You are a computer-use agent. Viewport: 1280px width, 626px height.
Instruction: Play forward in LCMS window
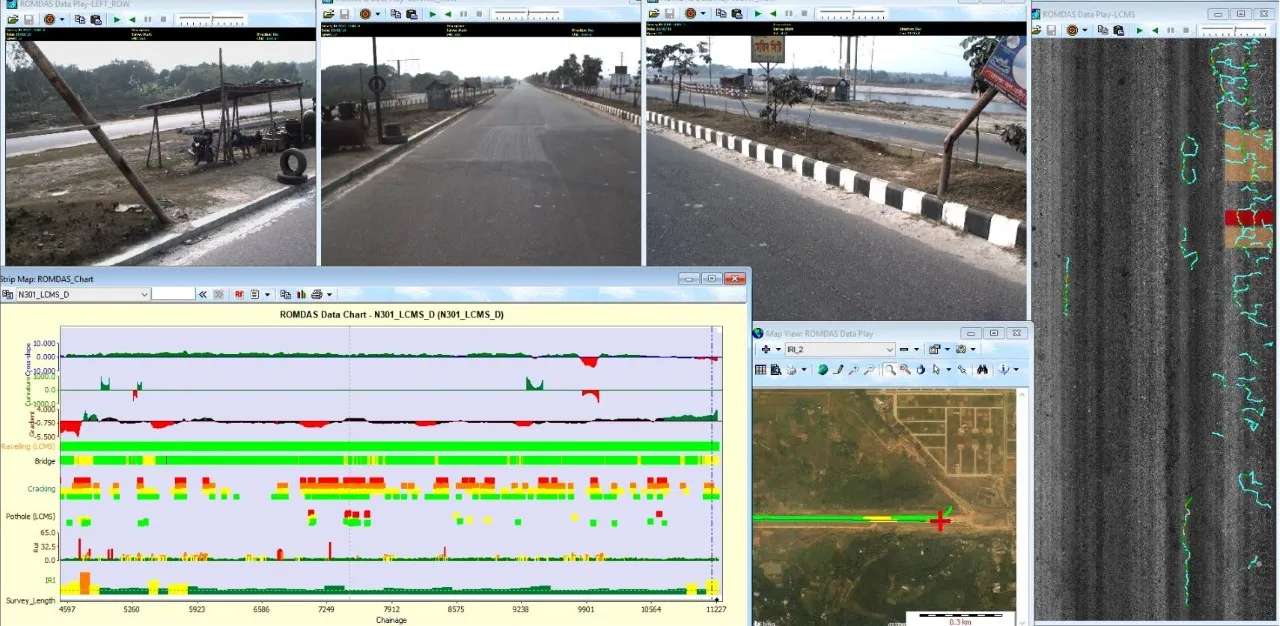[1140, 30]
